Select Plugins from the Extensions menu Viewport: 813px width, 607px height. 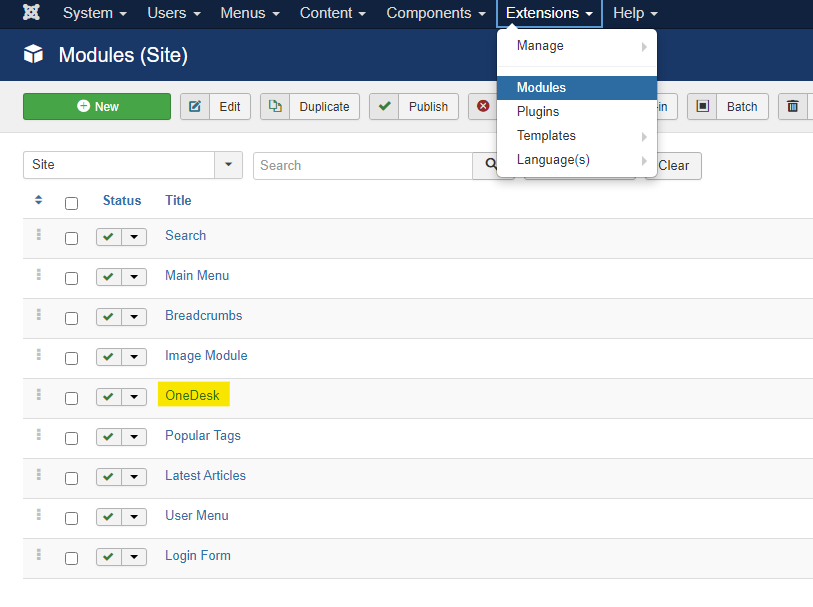(538, 112)
